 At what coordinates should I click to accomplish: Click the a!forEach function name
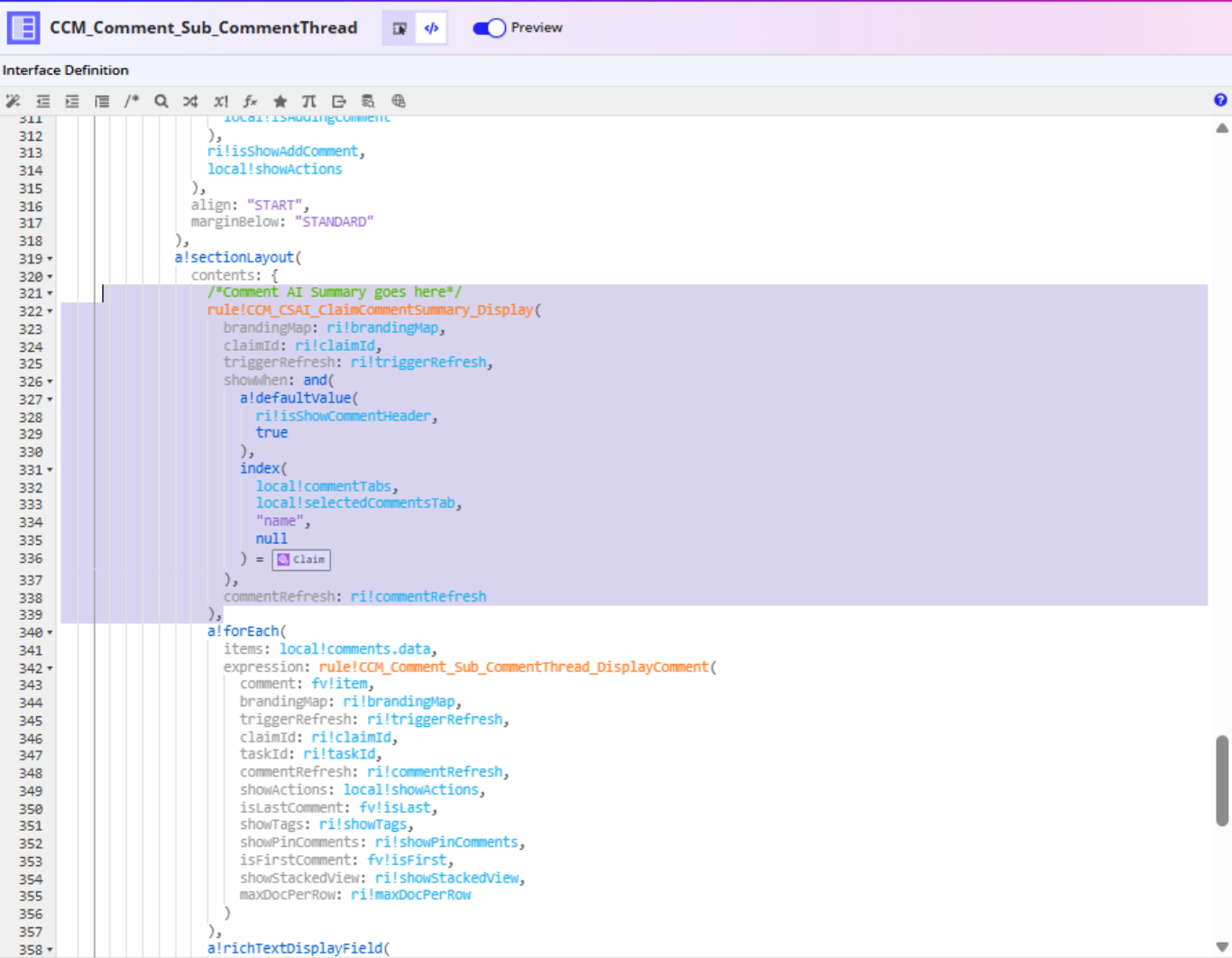(243, 631)
